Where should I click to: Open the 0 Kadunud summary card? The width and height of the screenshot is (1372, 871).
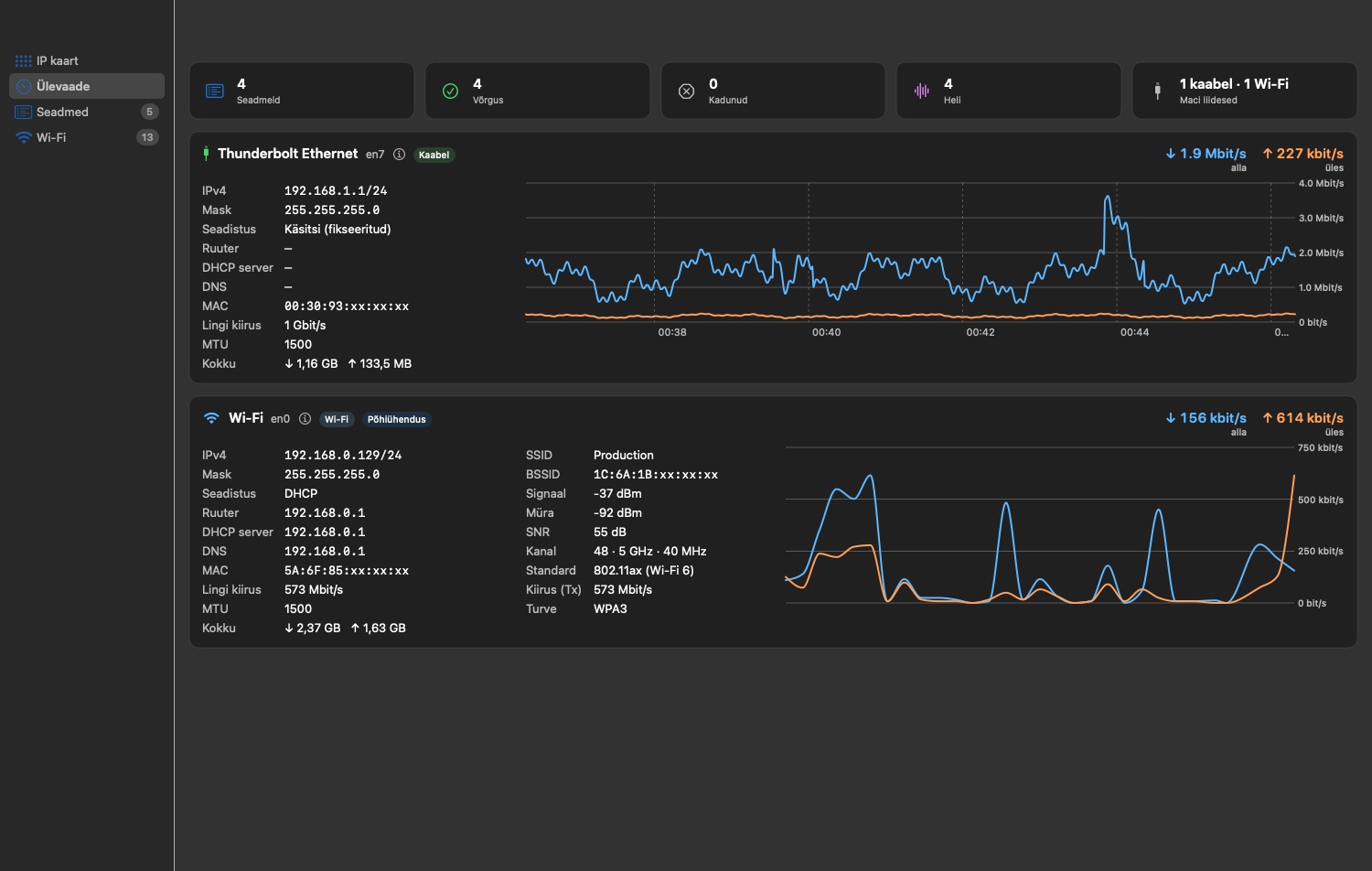pyautogui.click(x=773, y=91)
